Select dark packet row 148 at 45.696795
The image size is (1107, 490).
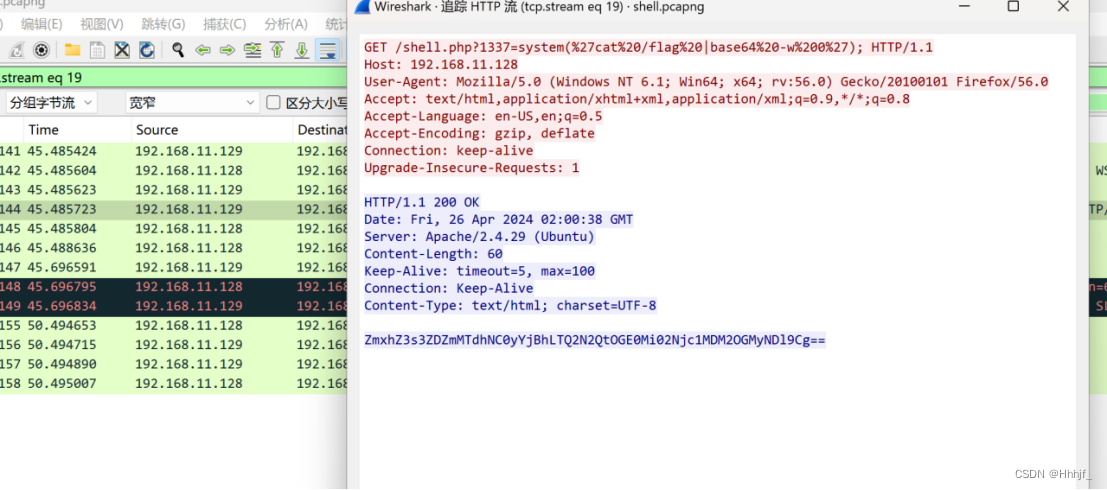coord(173,287)
